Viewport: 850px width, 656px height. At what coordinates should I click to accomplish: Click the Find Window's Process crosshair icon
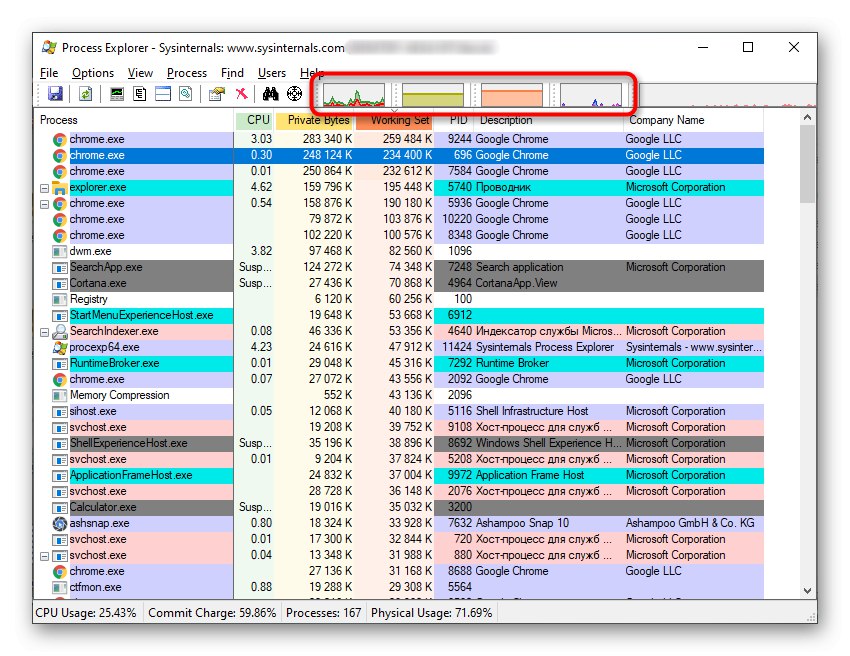pos(295,94)
